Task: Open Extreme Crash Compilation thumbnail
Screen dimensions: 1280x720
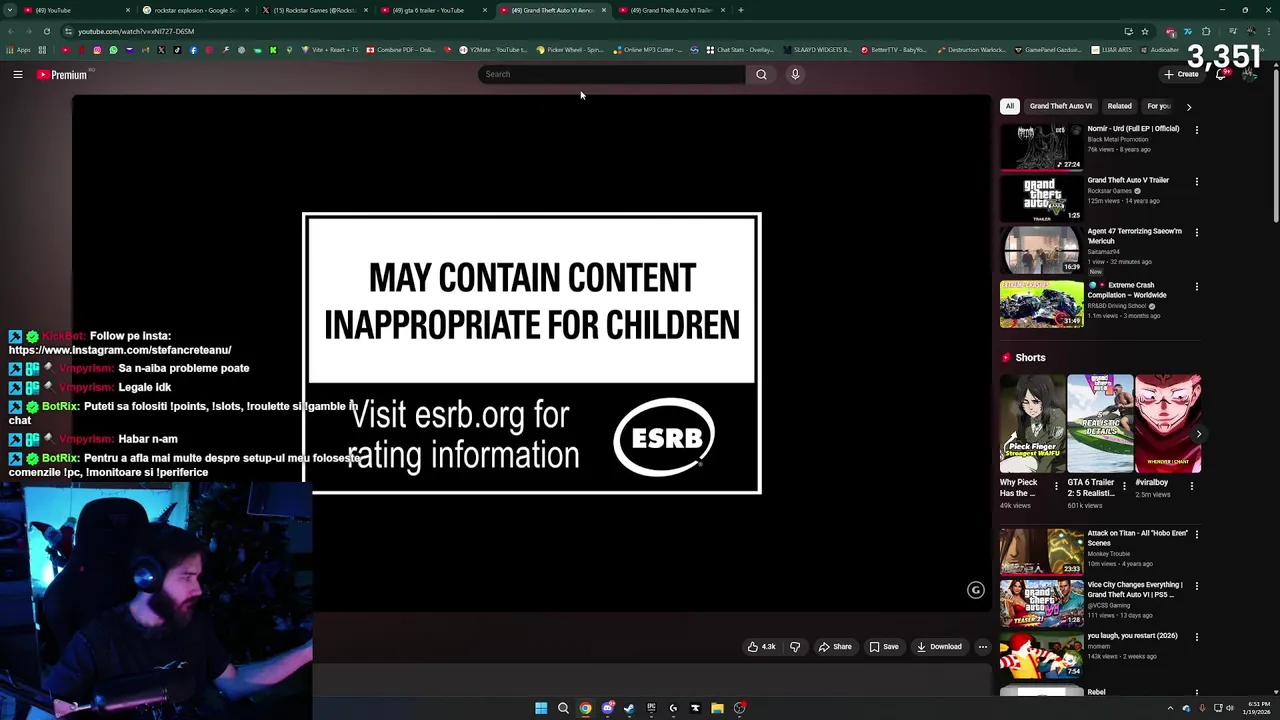Action: click(x=1041, y=303)
